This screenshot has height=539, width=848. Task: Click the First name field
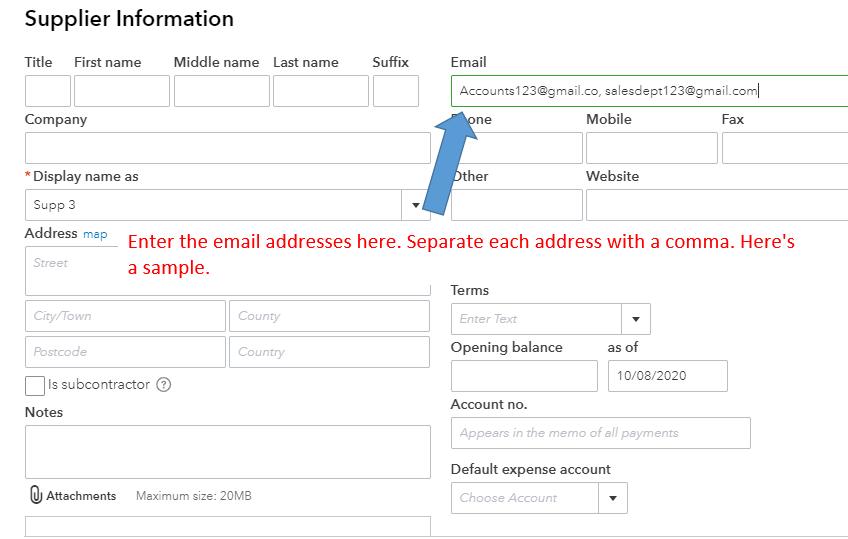click(121, 91)
